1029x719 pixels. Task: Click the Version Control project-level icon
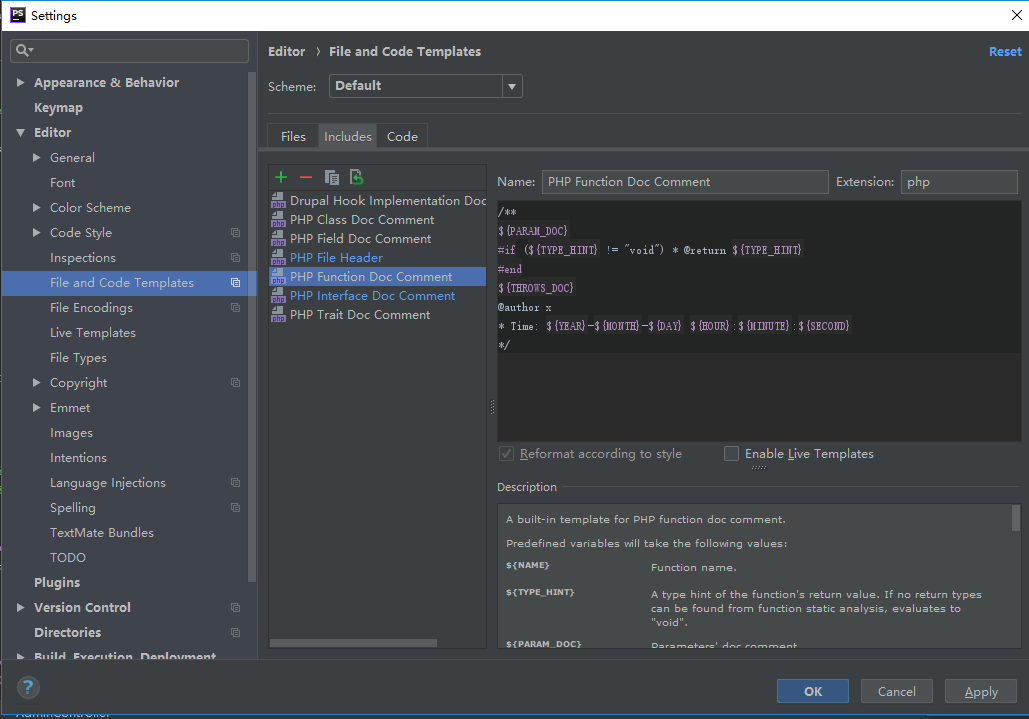click(x=236, y=607)
